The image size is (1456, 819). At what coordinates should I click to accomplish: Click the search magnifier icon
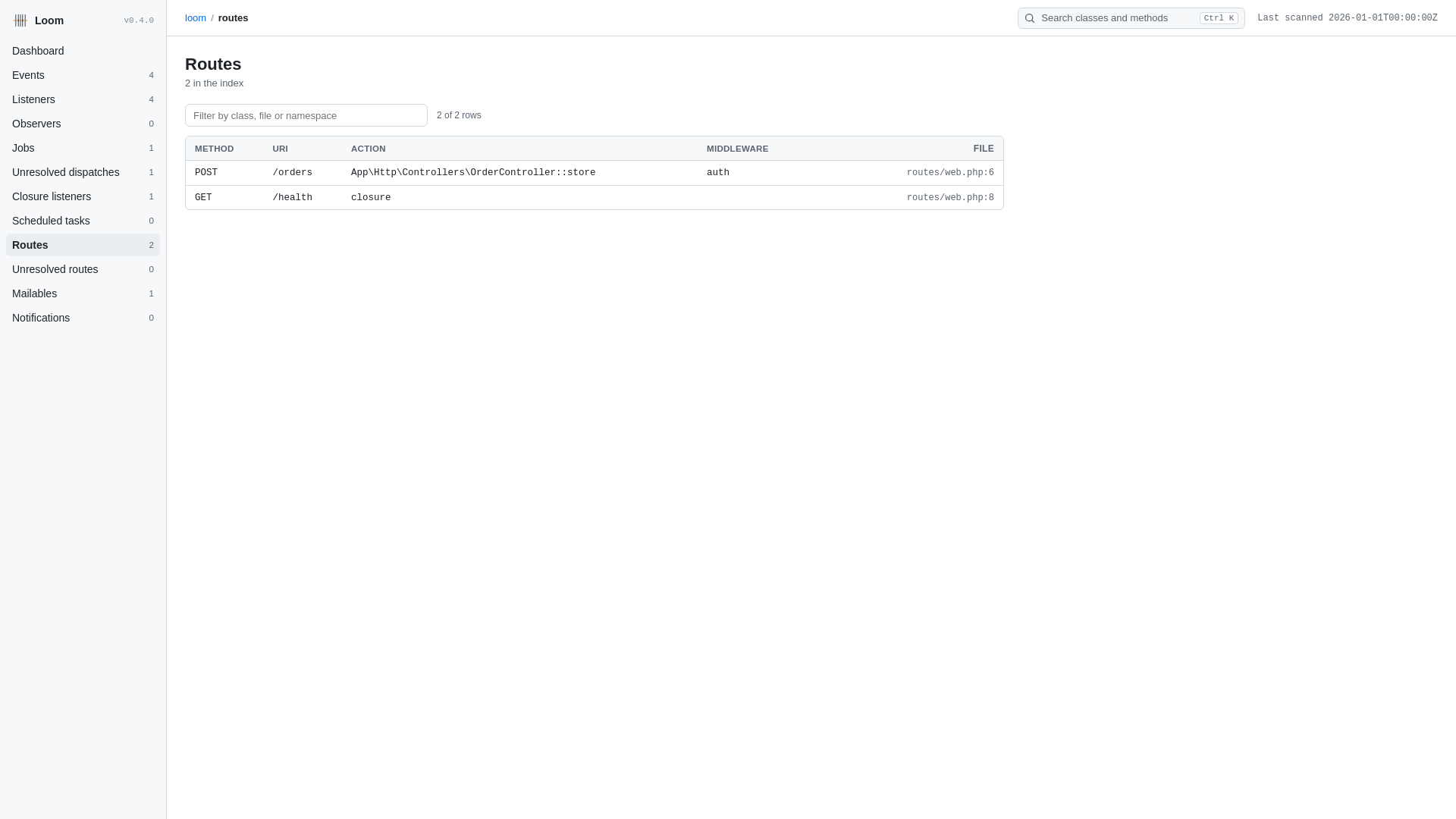(1030, 18)
